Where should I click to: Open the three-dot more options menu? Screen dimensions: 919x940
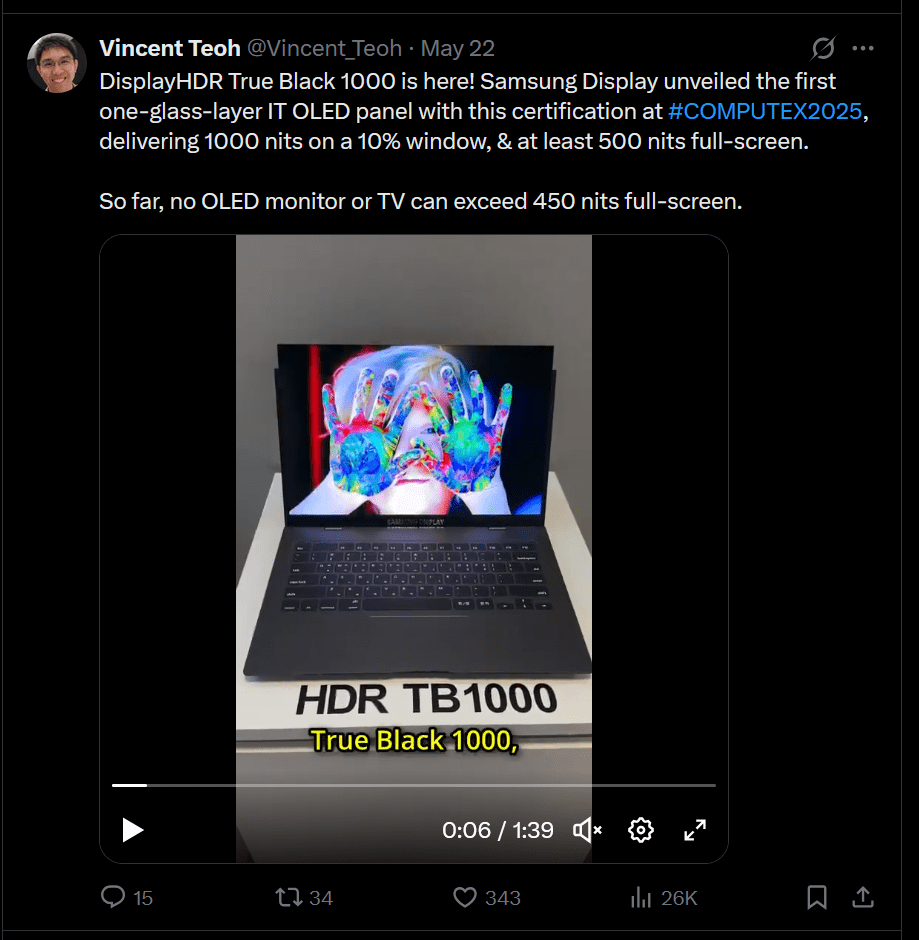click(863, 48)
